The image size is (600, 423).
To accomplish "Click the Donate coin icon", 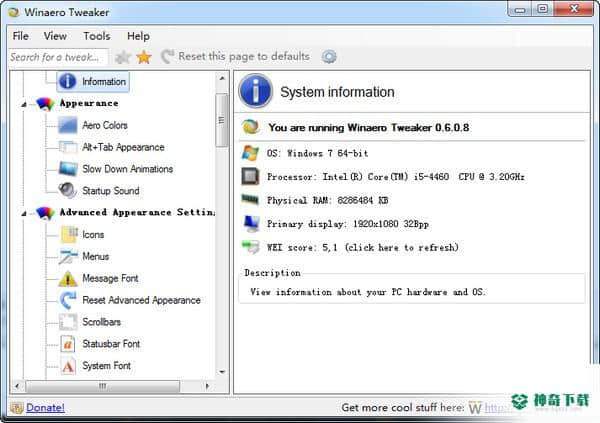I will 16,408.
